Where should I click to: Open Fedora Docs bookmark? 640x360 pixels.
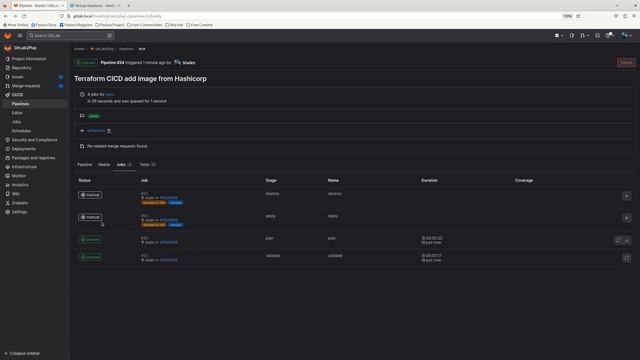coord(44,25)
